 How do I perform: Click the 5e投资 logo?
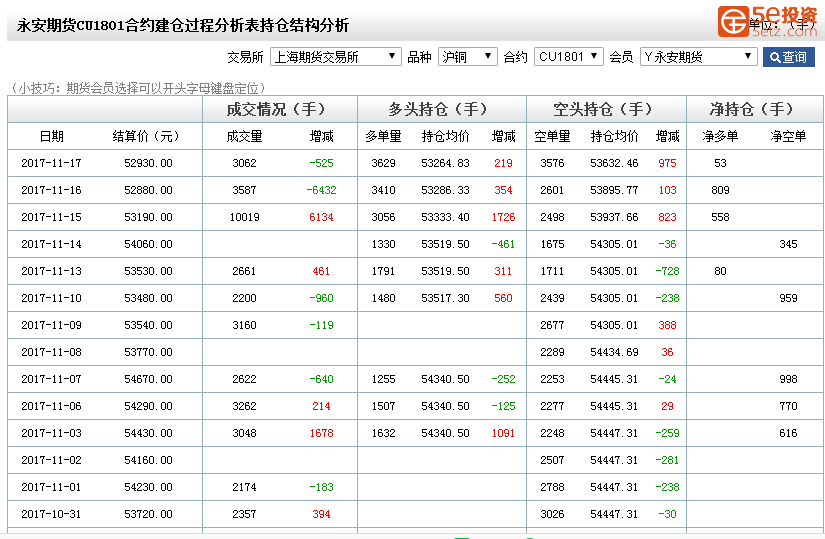click(768, 22)
